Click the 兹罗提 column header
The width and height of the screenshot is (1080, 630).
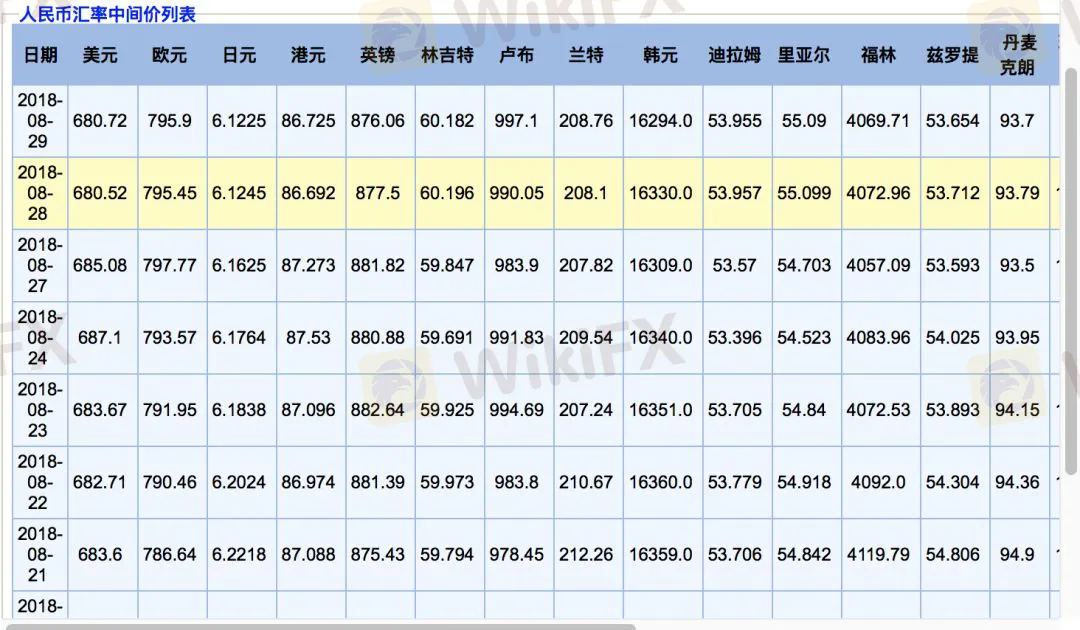coord(953,55)
